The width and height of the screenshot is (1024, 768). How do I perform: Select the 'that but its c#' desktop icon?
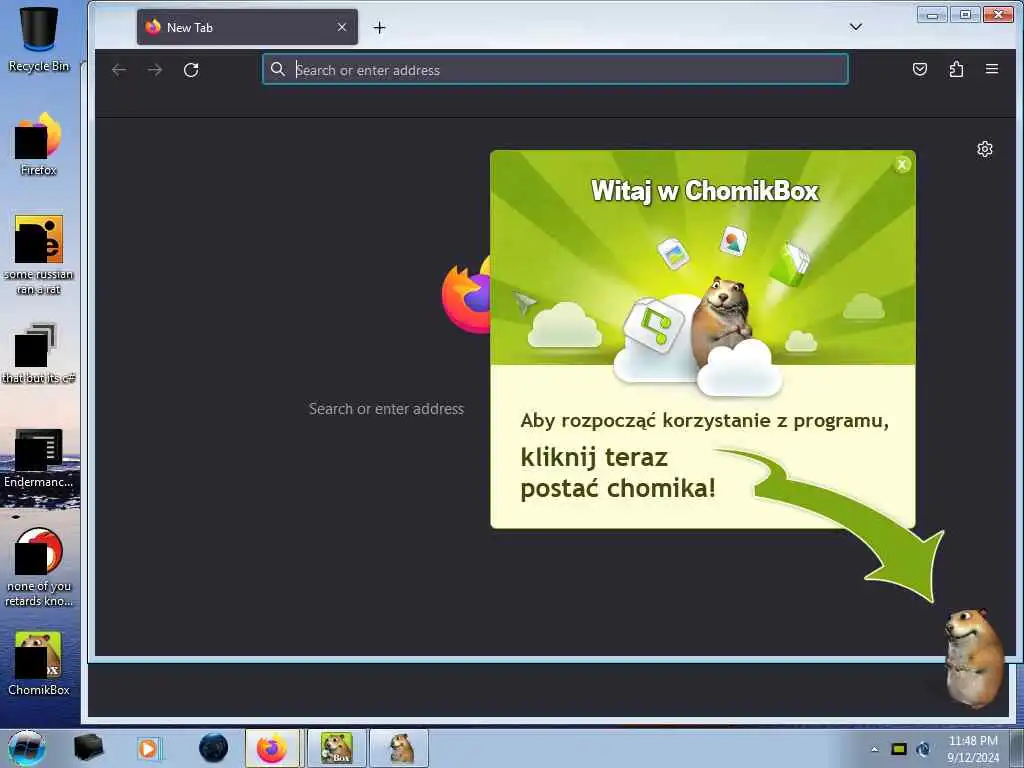click(x=39, y=353)
